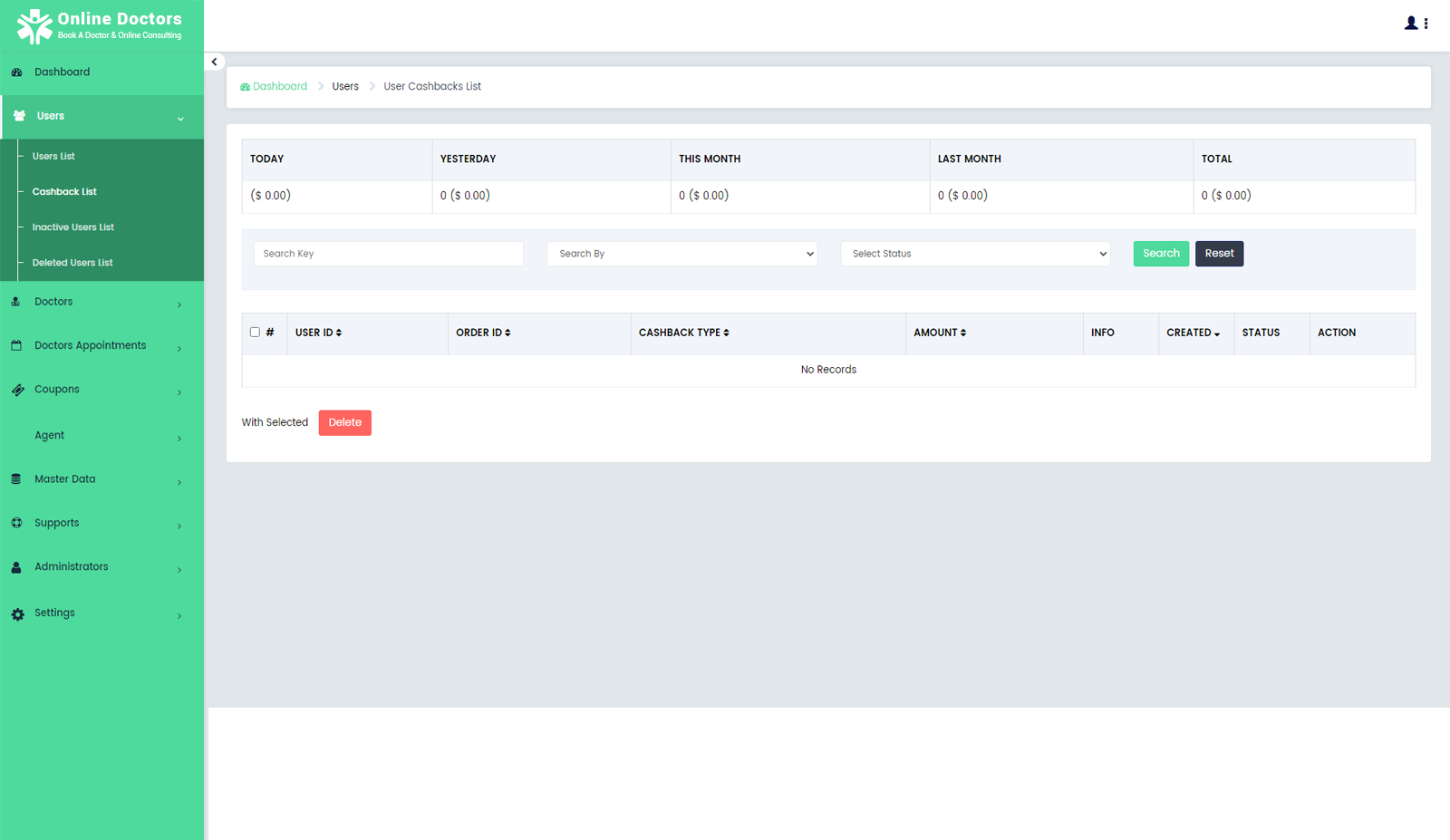Click the No Records table message
This screenshot has height=840, width=1450.
pyautogui.click(x=828, y=370)
